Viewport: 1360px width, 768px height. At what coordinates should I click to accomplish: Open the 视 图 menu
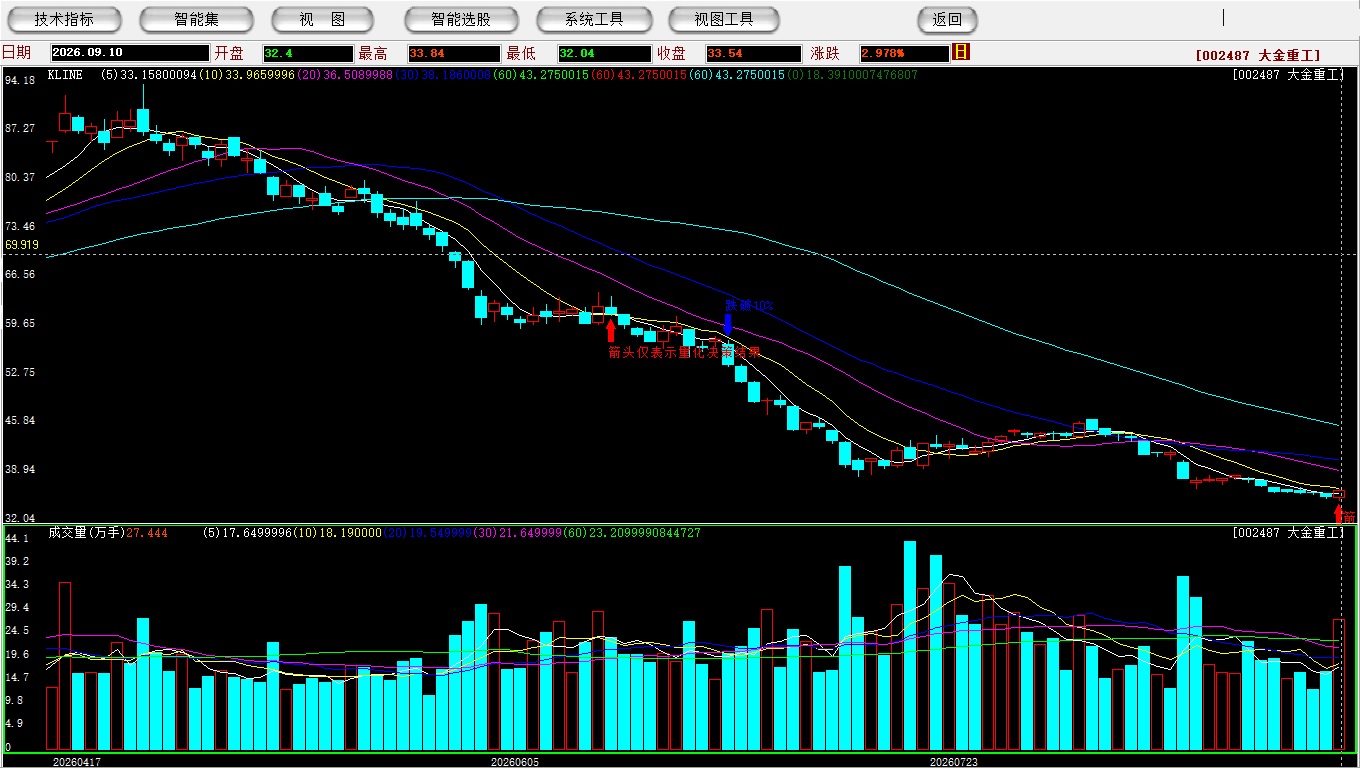pyautogui.click(x=322, y=19)
